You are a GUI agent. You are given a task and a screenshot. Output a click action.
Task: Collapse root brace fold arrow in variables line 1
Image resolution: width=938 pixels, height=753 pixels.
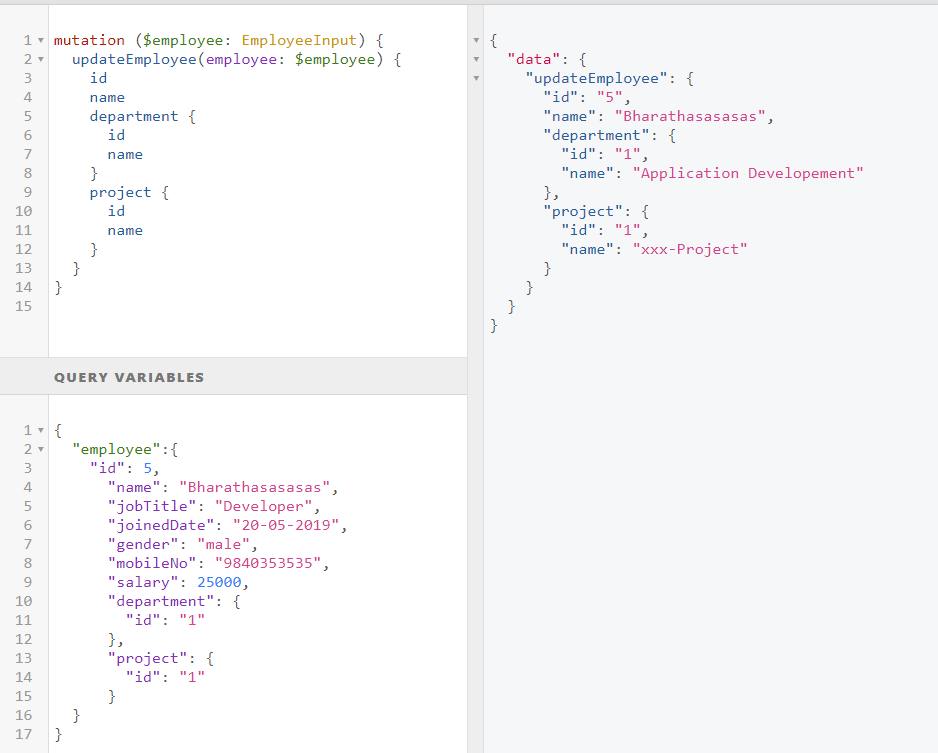(x=41, y=431)
